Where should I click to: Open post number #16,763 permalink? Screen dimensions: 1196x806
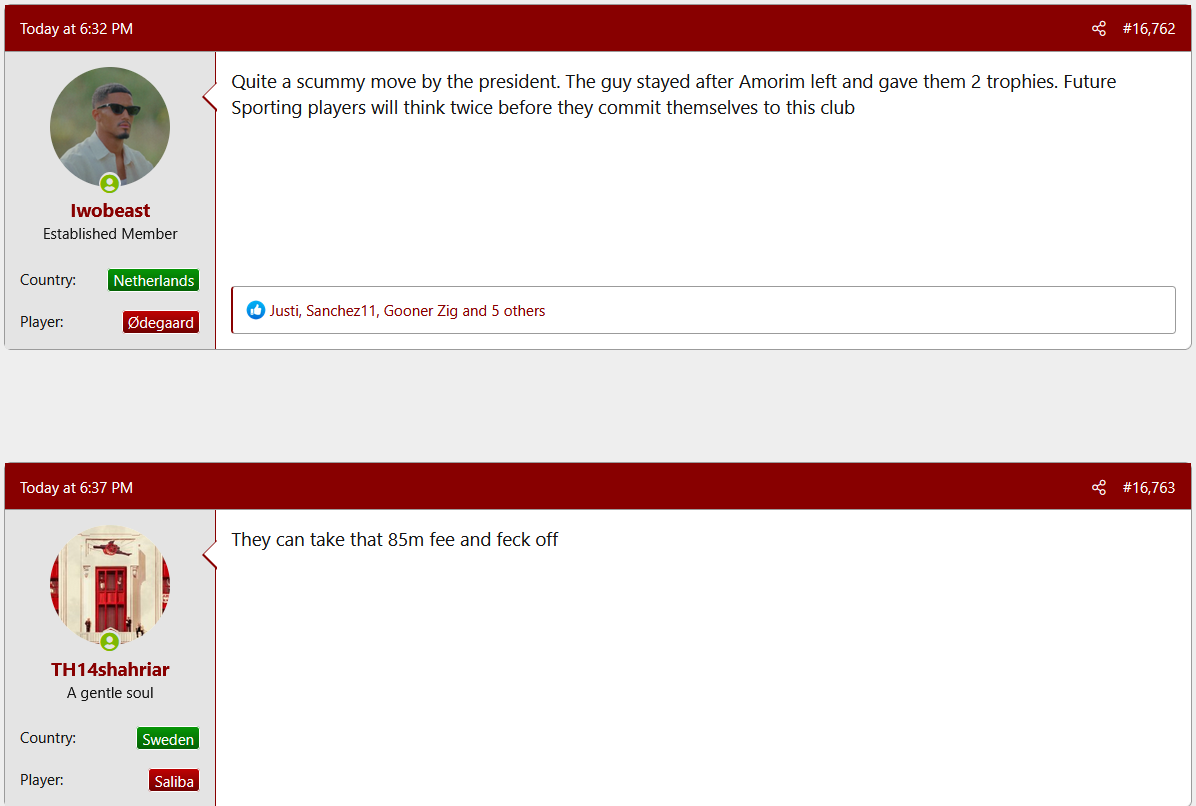point(1149,488)
